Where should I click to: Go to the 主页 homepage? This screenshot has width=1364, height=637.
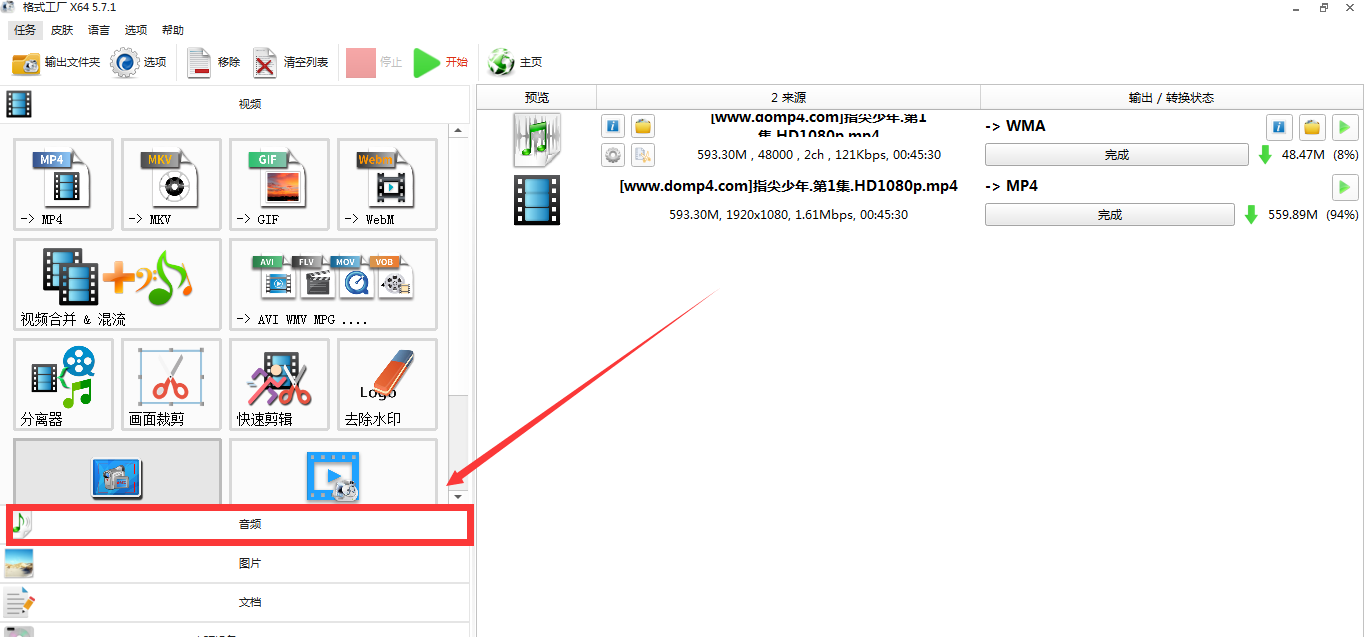pos(515,62)
